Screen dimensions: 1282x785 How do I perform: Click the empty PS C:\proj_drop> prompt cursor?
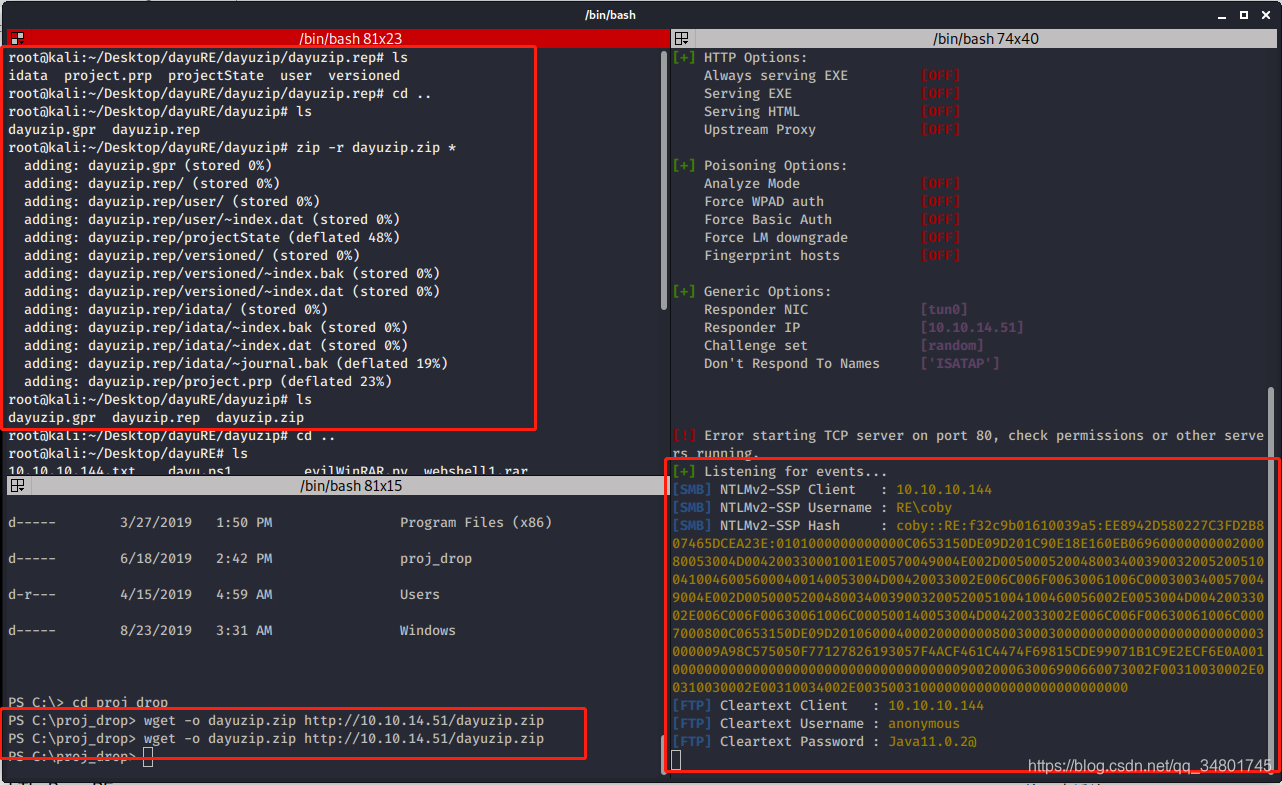(x=148, y=757)
